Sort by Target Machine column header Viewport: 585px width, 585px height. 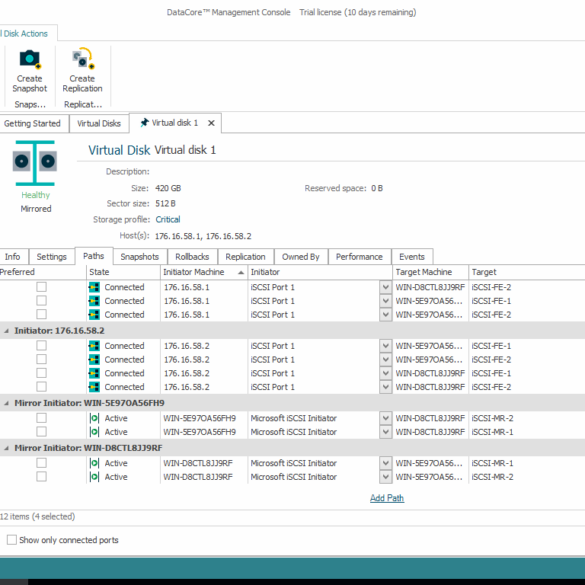pos(431,272)
